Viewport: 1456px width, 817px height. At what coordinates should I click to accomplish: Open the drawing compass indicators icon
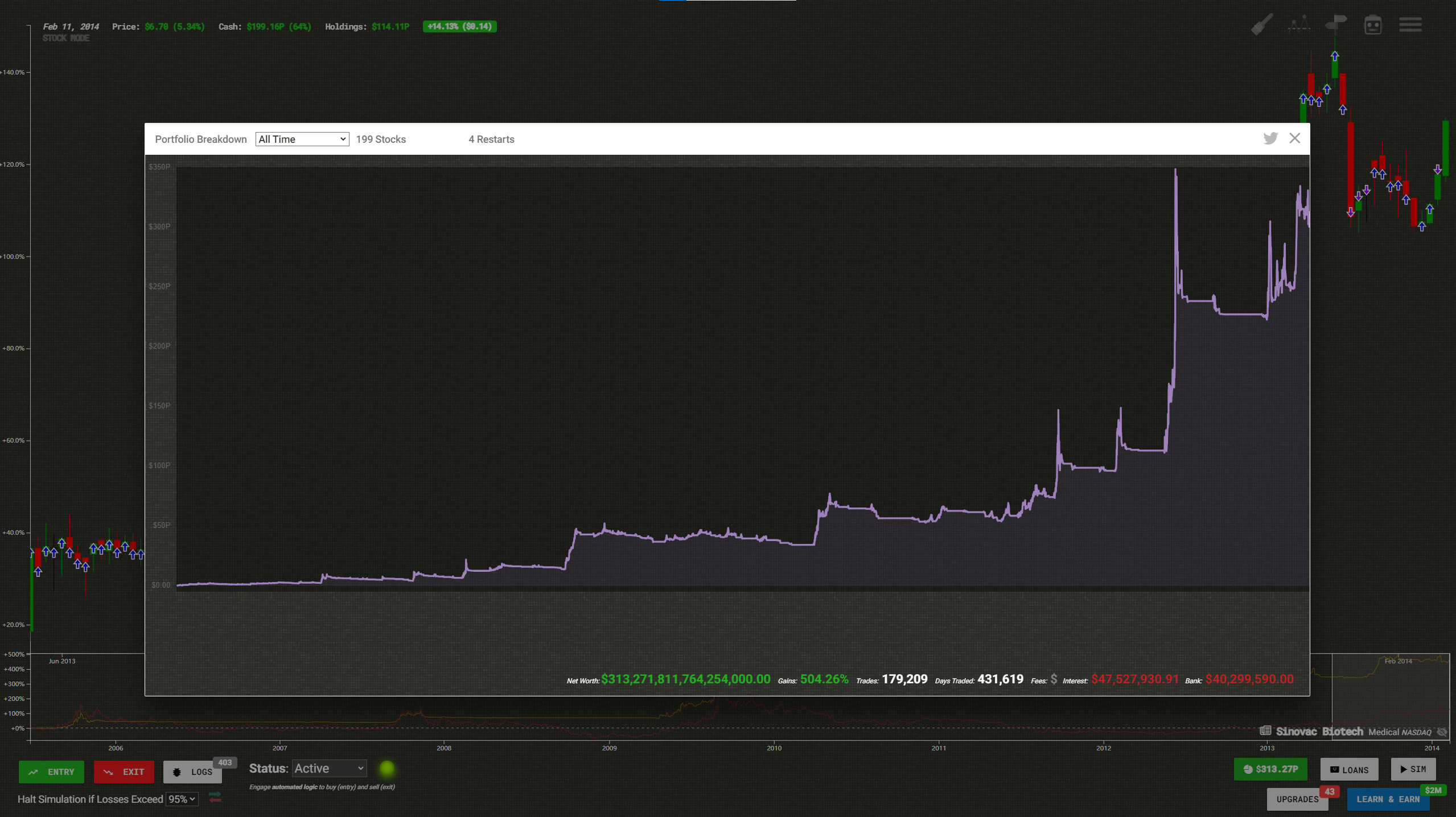[1299, 25]
